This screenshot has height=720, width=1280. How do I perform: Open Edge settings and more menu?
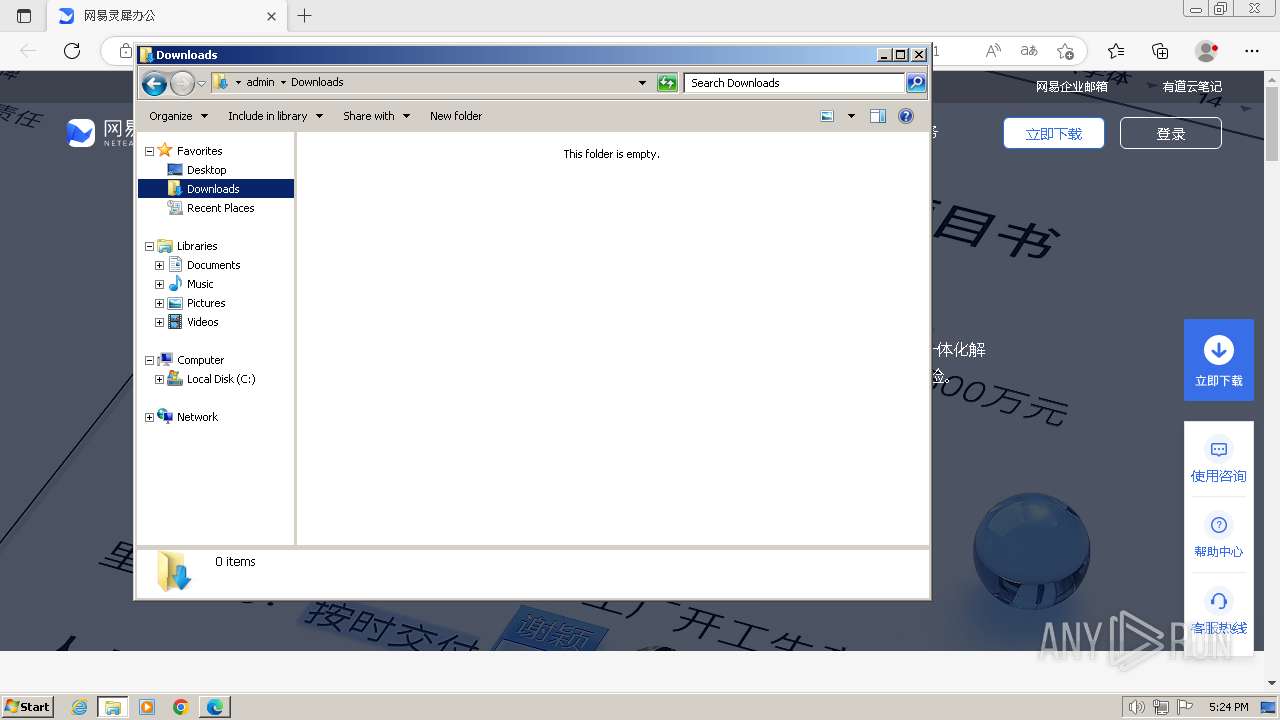1252,51
